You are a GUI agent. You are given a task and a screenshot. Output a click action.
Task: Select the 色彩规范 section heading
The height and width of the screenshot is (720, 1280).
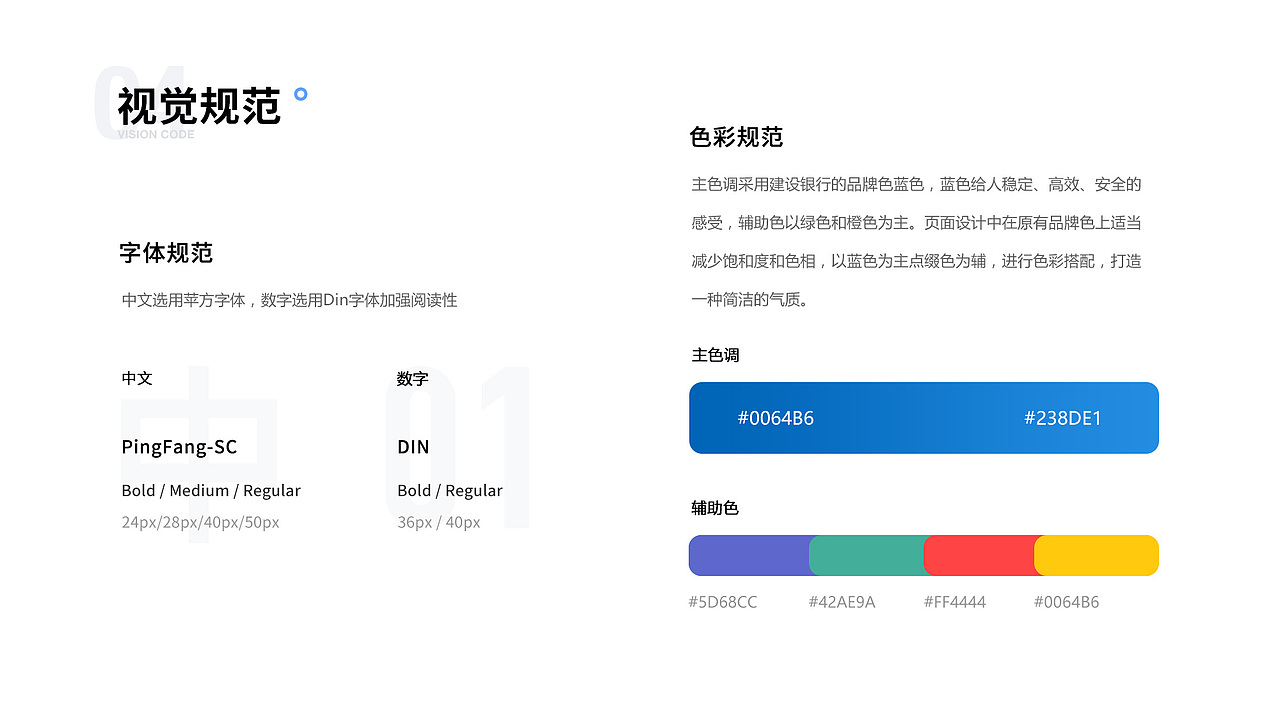pyautogui.click(x=735, y=138)
